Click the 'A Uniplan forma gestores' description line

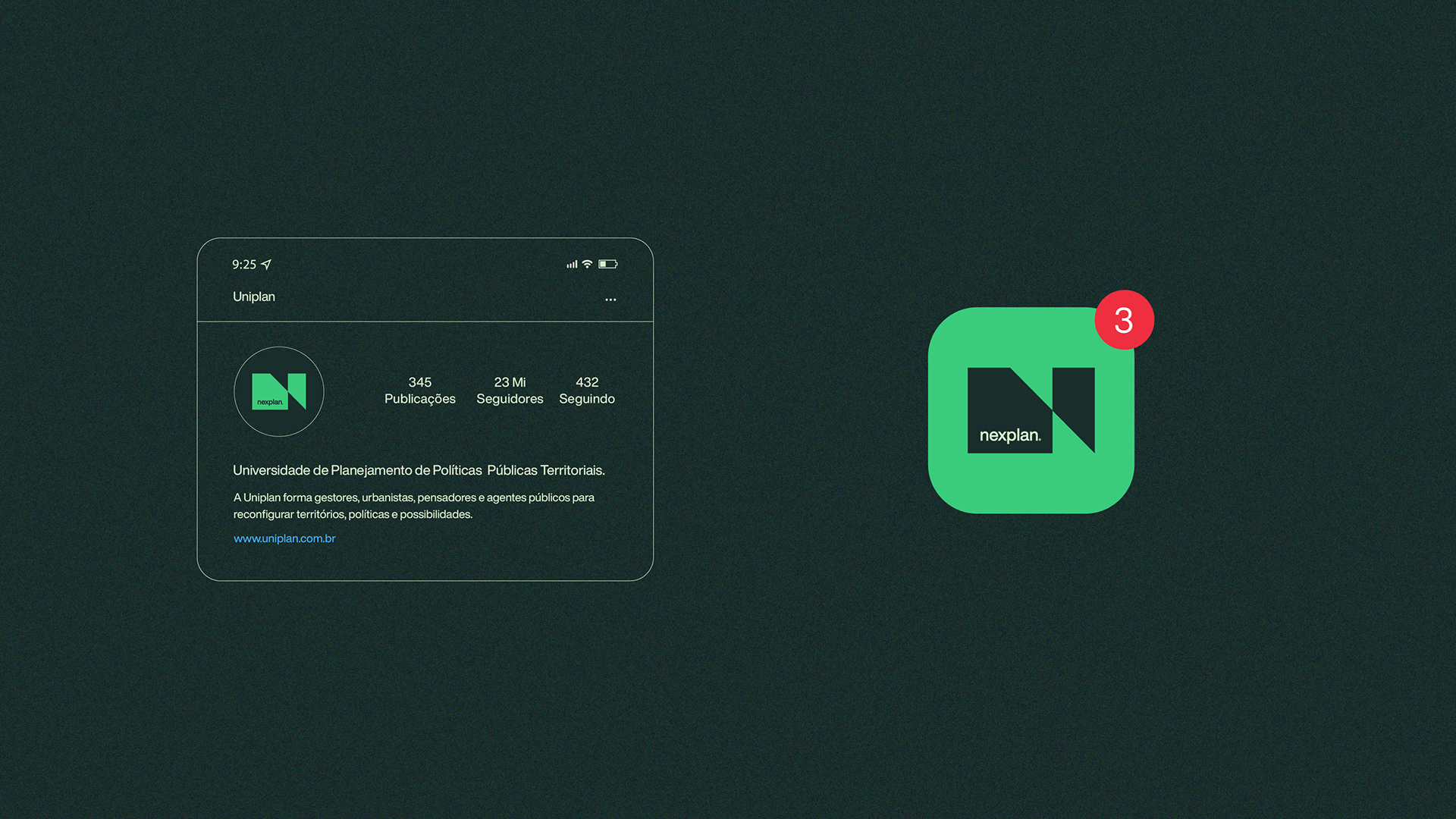[413, 497]
